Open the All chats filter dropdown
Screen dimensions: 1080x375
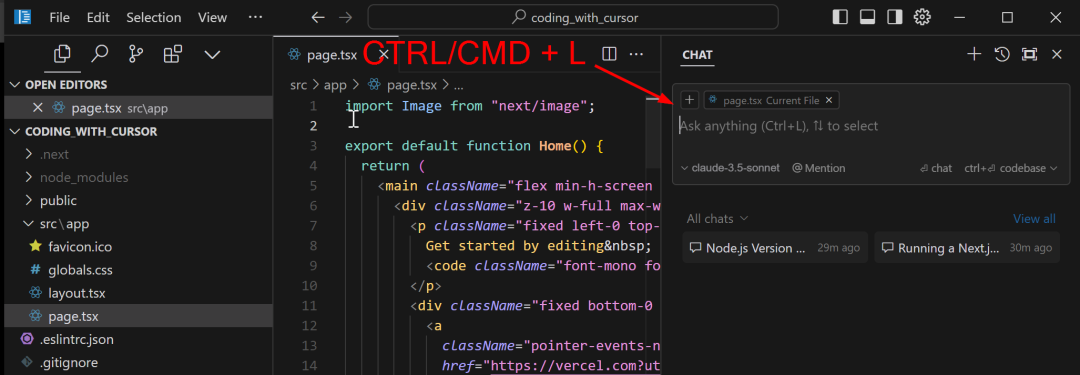tap(717, 219)
